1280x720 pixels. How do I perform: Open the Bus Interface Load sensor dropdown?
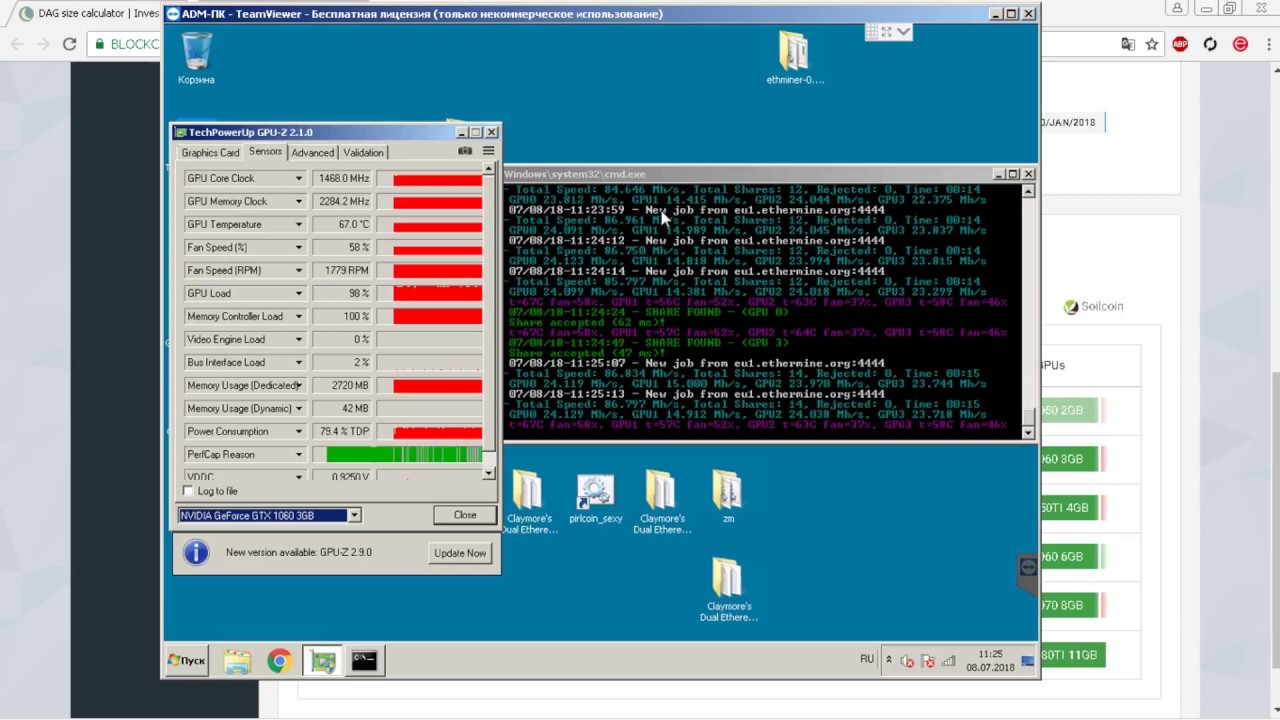298,362
